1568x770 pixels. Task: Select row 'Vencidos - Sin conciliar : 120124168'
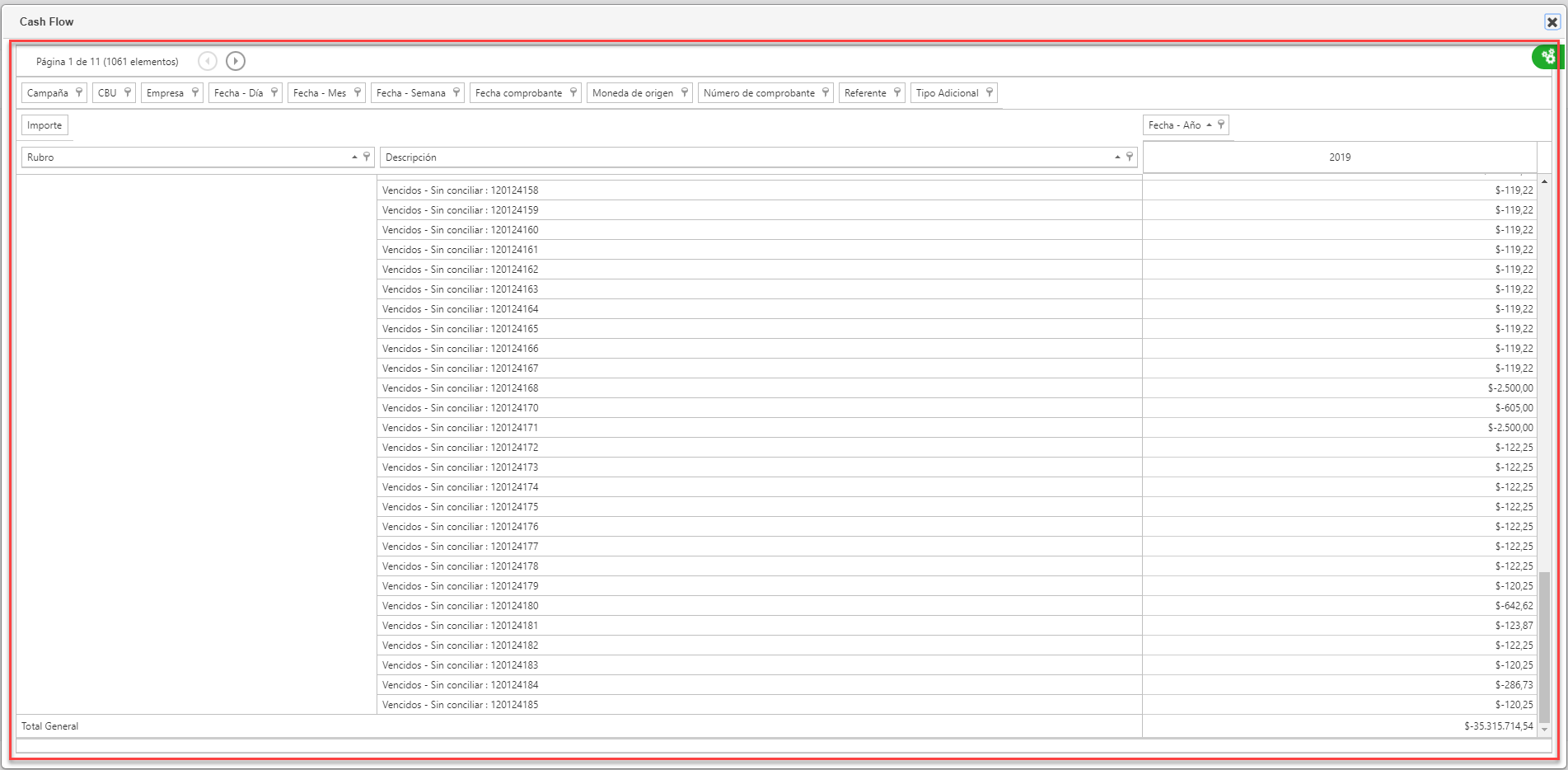coord(760,388)
